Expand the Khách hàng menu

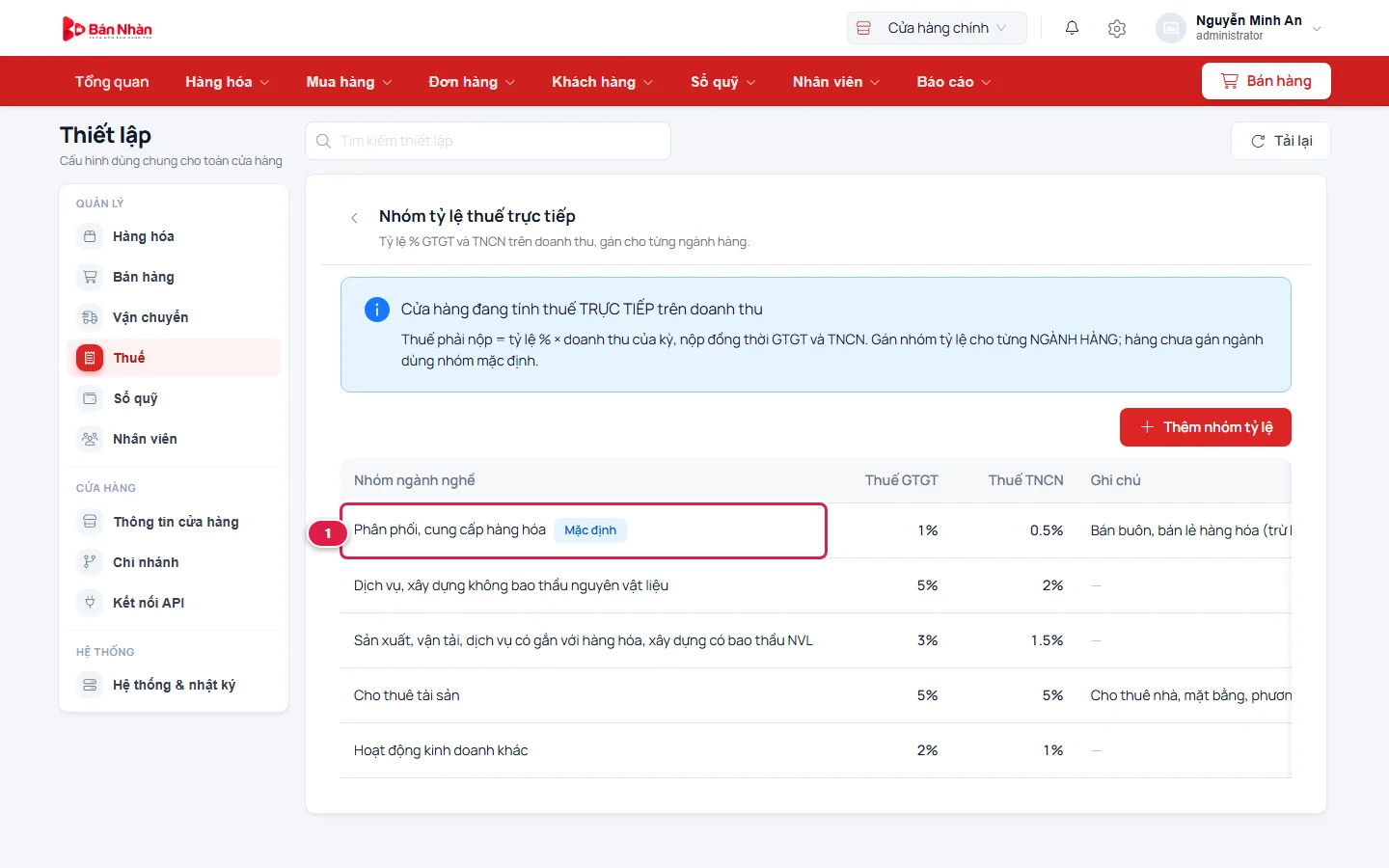pos(603,82)
